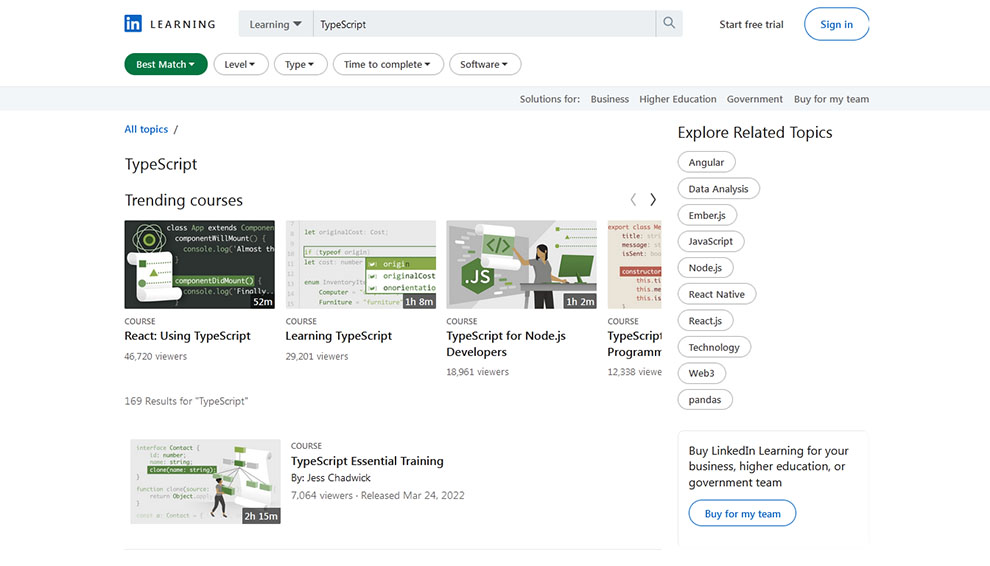Open the Learning search scope dropdown
Image resolution: width=990 pixels, height=566 pixels.
[275, 24]
